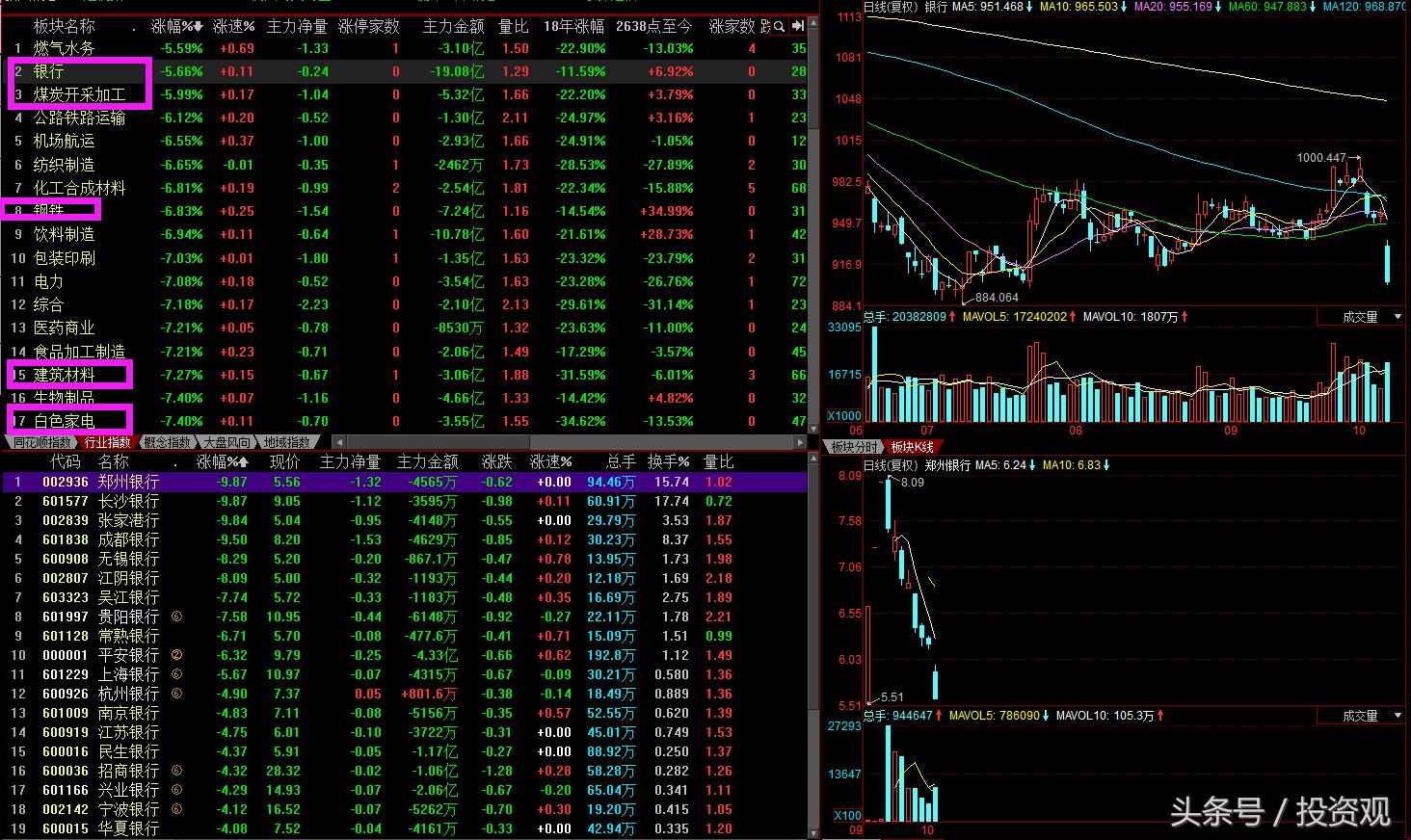This screenshot has height=840, width=1411.
Task: Select the 银行 sector row
Action: (404, 71)
